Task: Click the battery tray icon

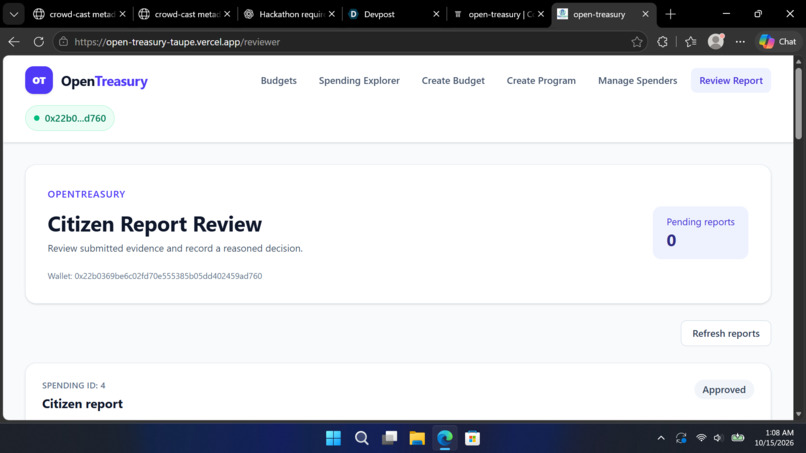Action: pos(738,438)
